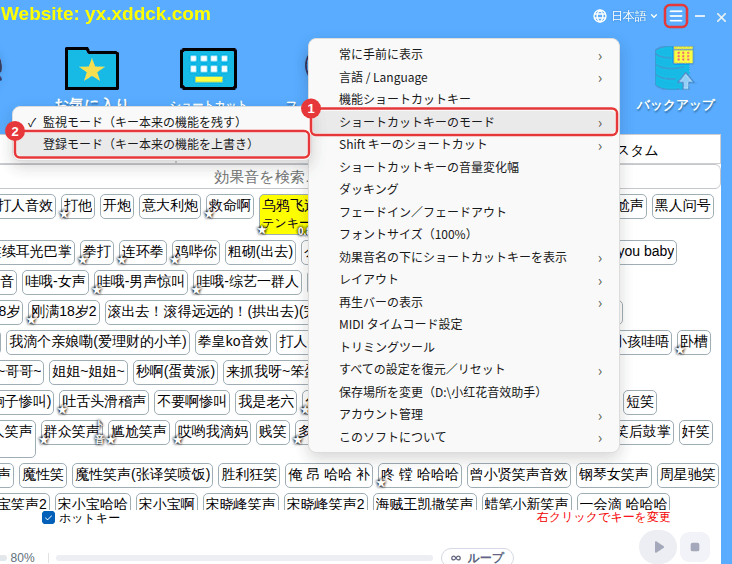732x564 pixels.
Task: Open the hamburger main menu icon
Action: point(676,16)
